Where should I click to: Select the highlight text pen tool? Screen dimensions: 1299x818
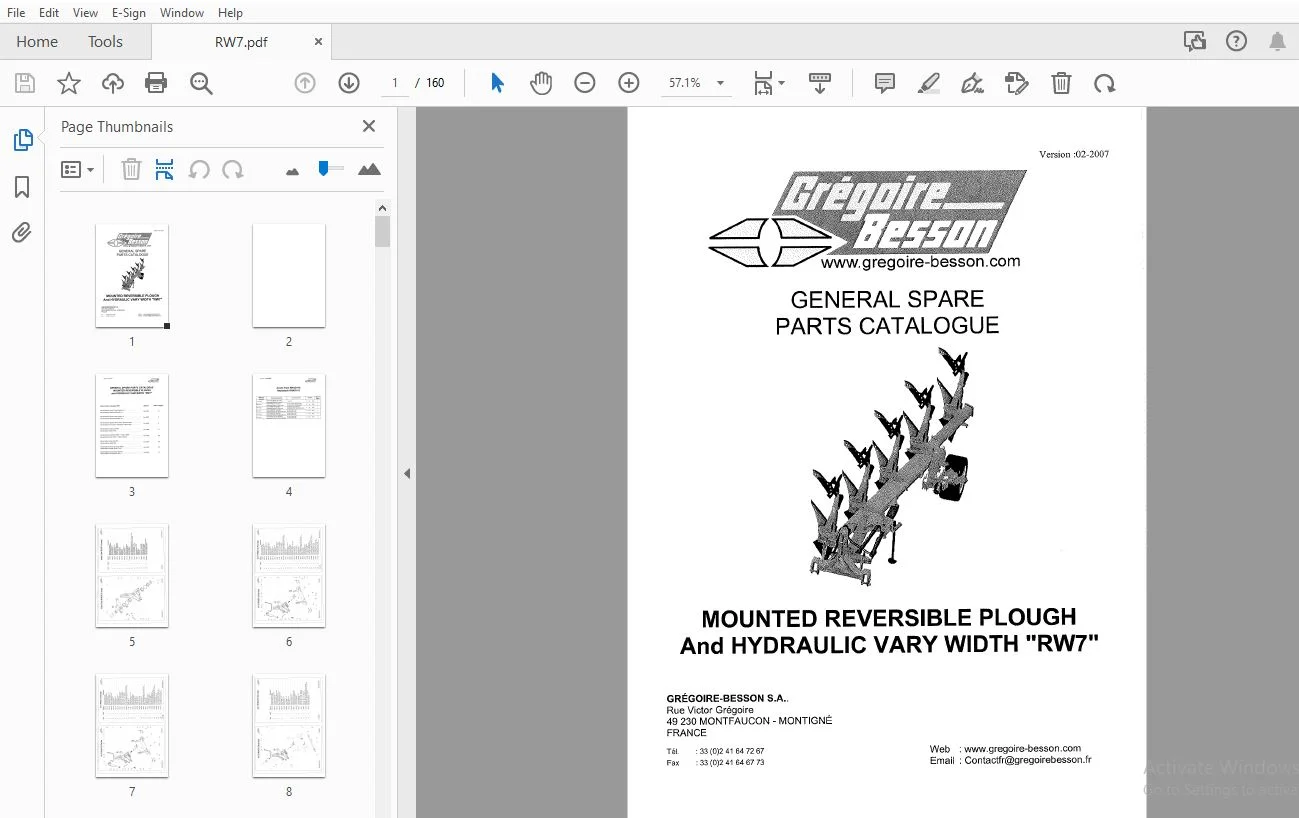tap(929, 83)
